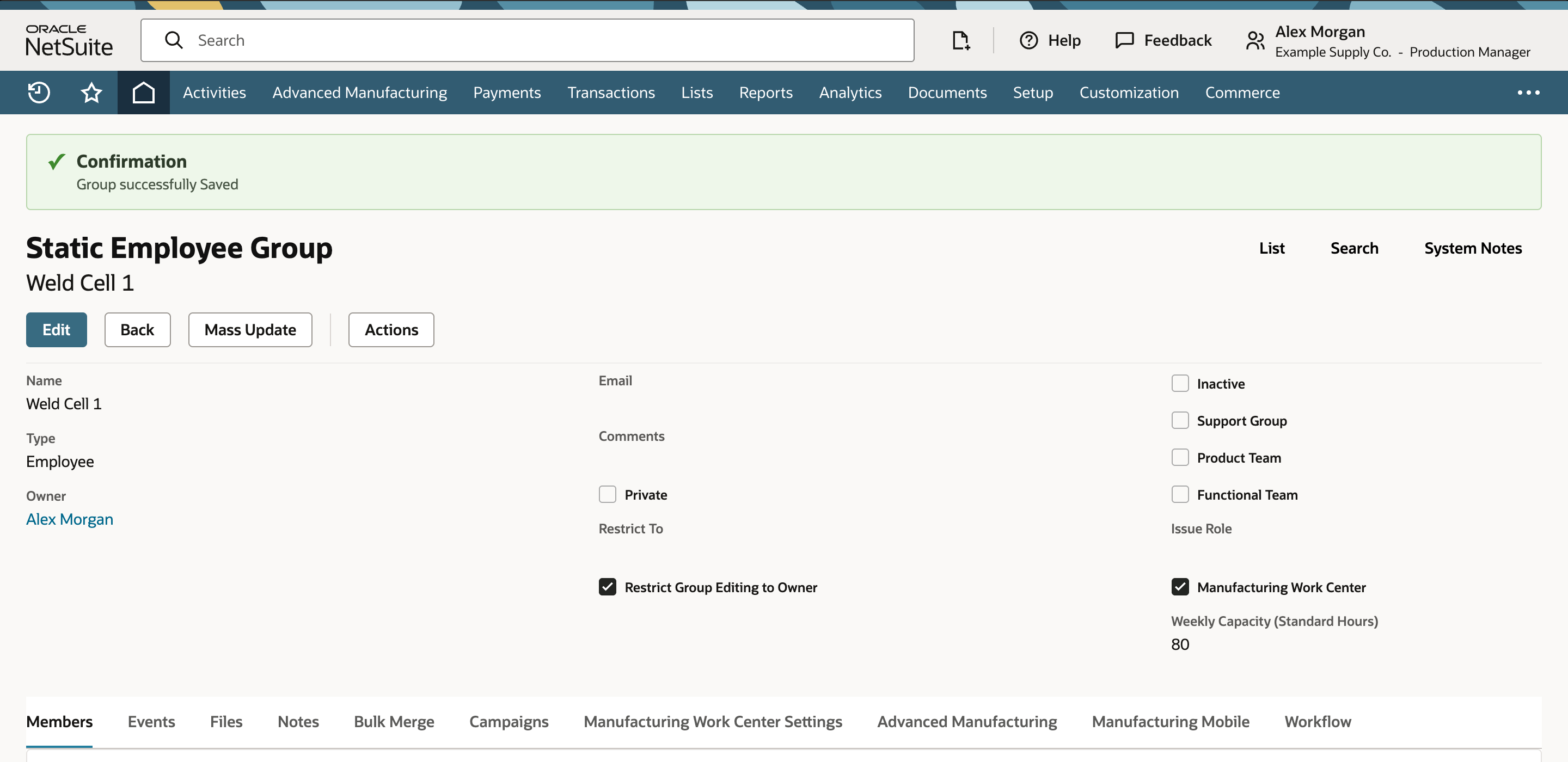Expand the Transactions navigation menu
The height and width of the screenshot is (762, 1568).
[610, 93]
